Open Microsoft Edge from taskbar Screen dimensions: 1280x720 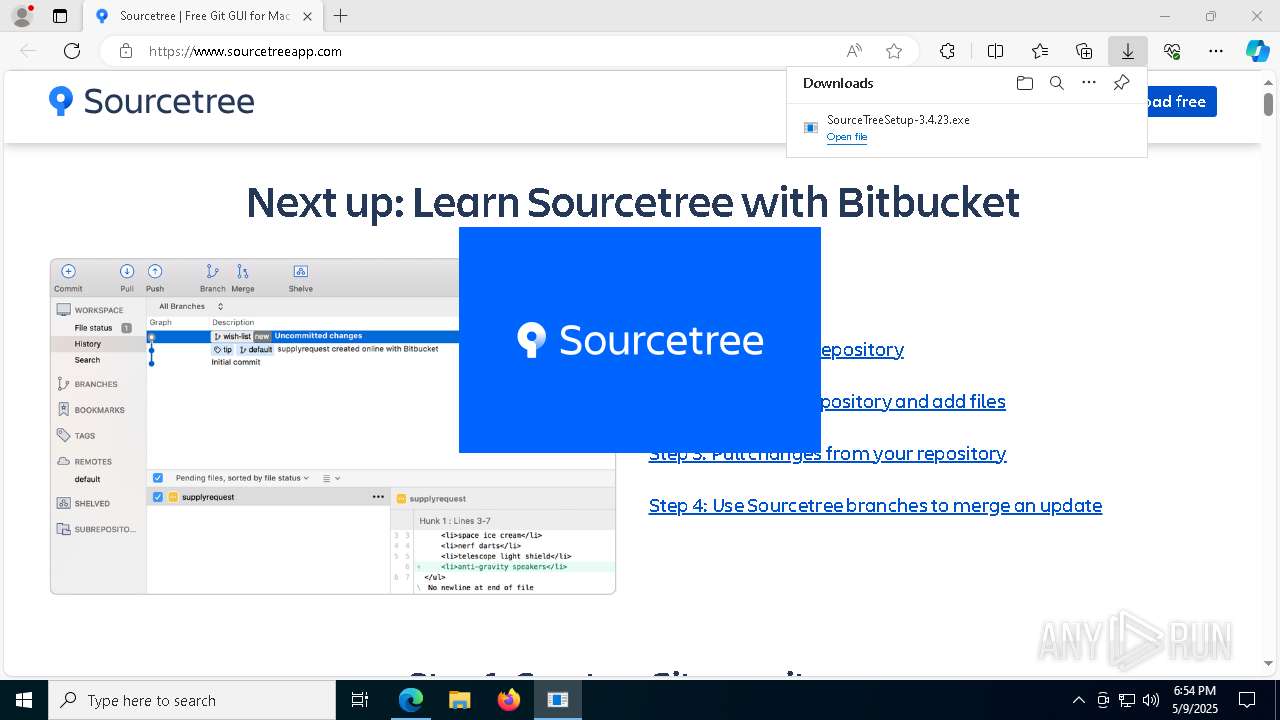click(411, 700)
